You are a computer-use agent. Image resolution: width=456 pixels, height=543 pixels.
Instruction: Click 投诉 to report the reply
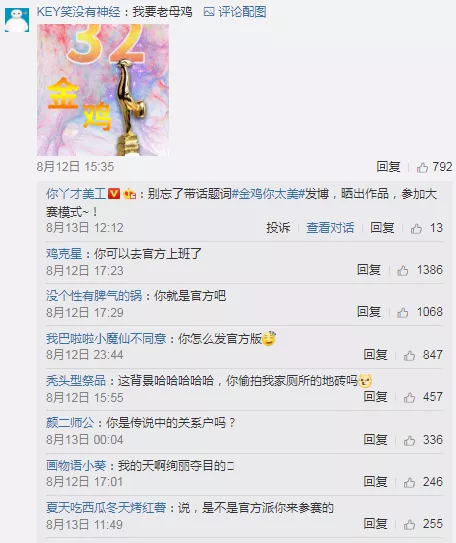[x=278, y=228]
